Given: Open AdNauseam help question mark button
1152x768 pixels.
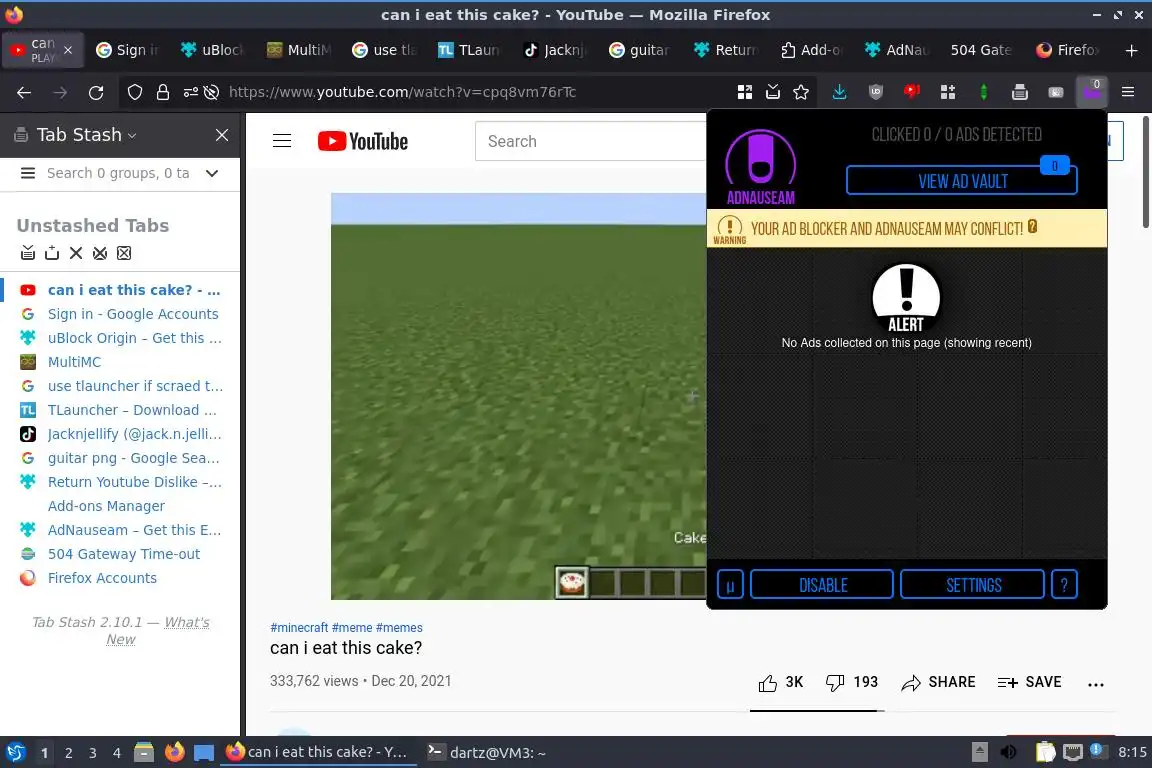Looking at the screenshot, I should point(1064,585).
